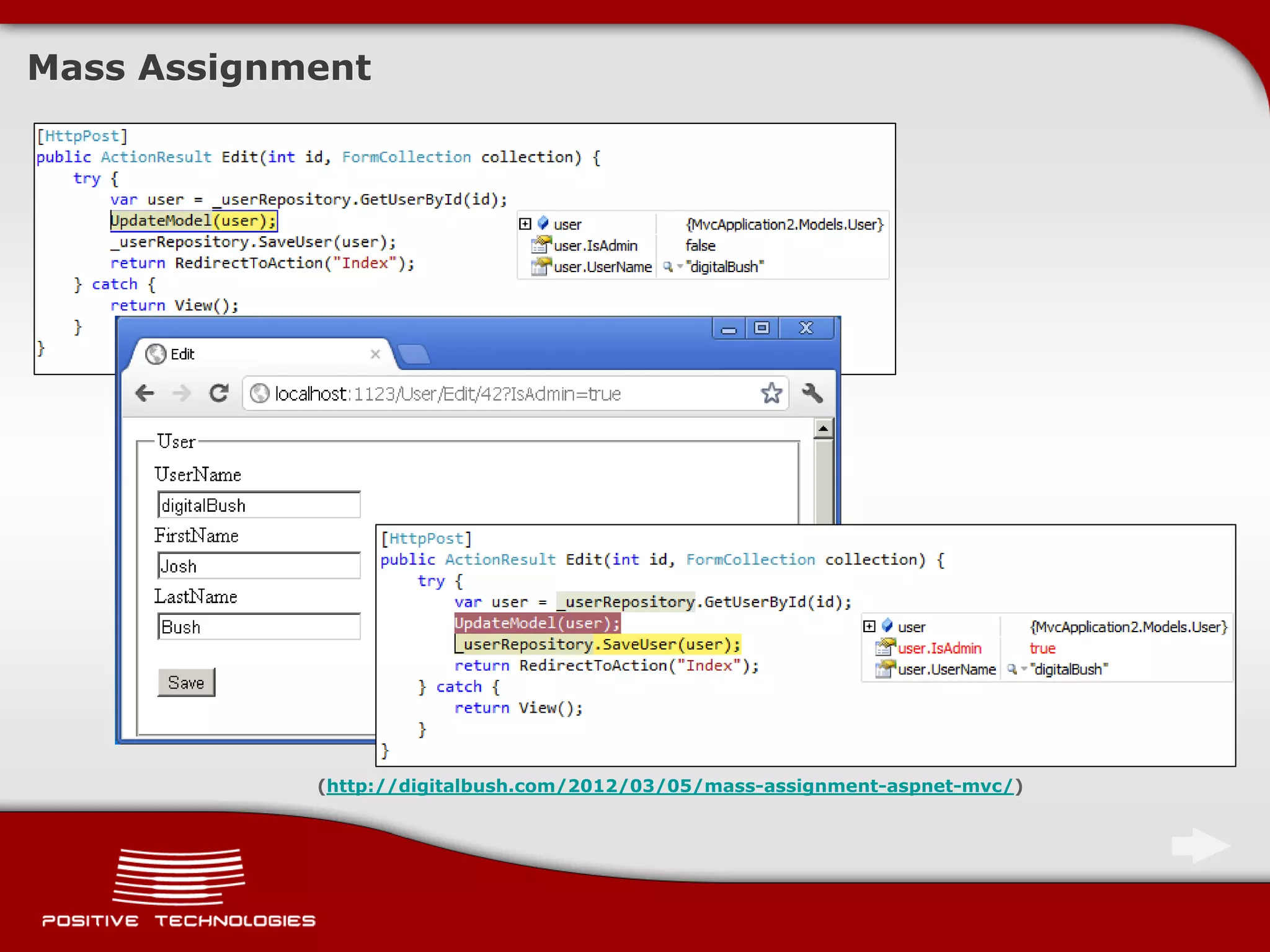Click the upper user.UserName property icon
This screenshot has height=952, width=1270.
click(541, 267)
